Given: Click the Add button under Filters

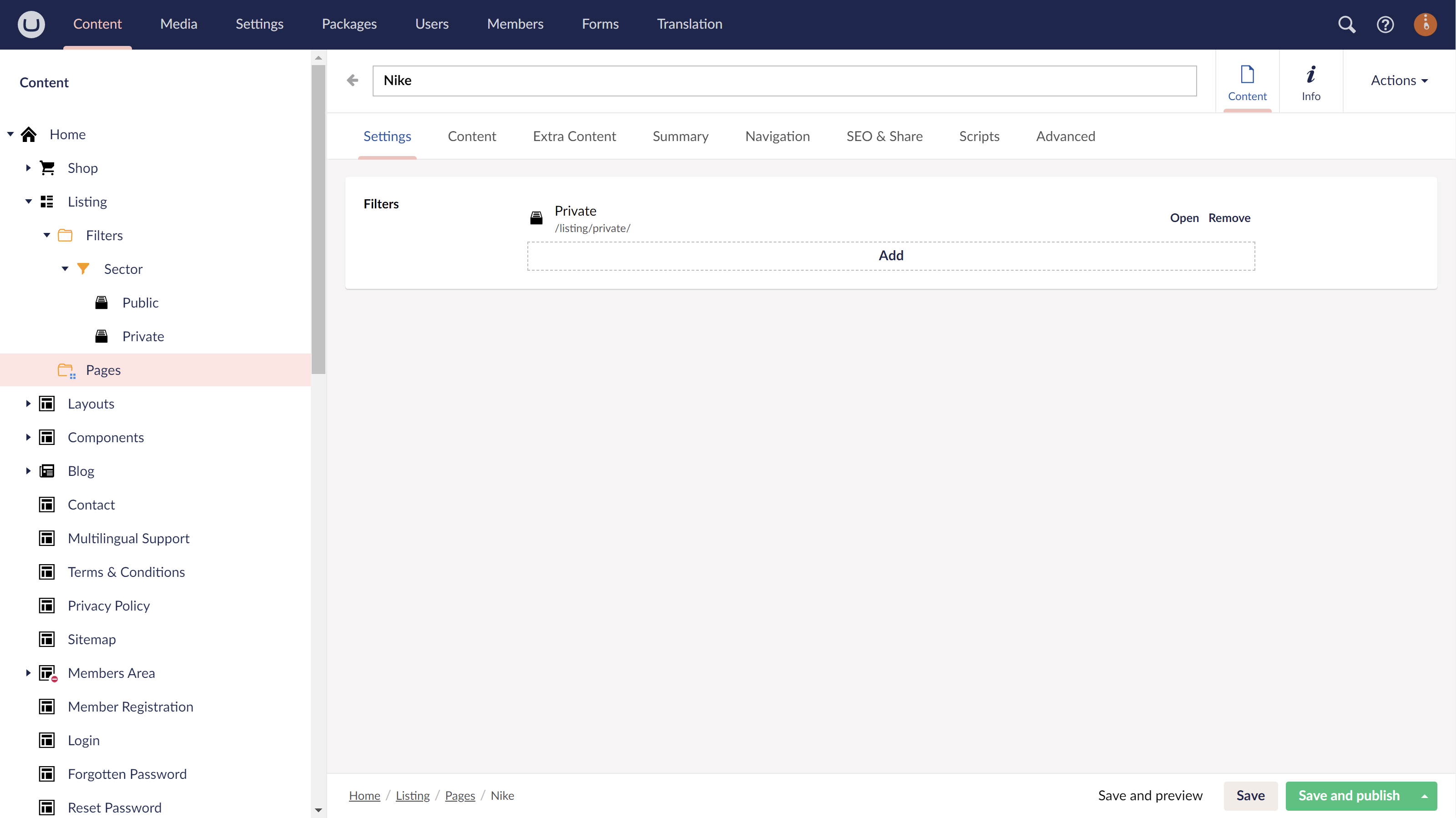Looking at the screenshot, I should (x=891, y=255).
